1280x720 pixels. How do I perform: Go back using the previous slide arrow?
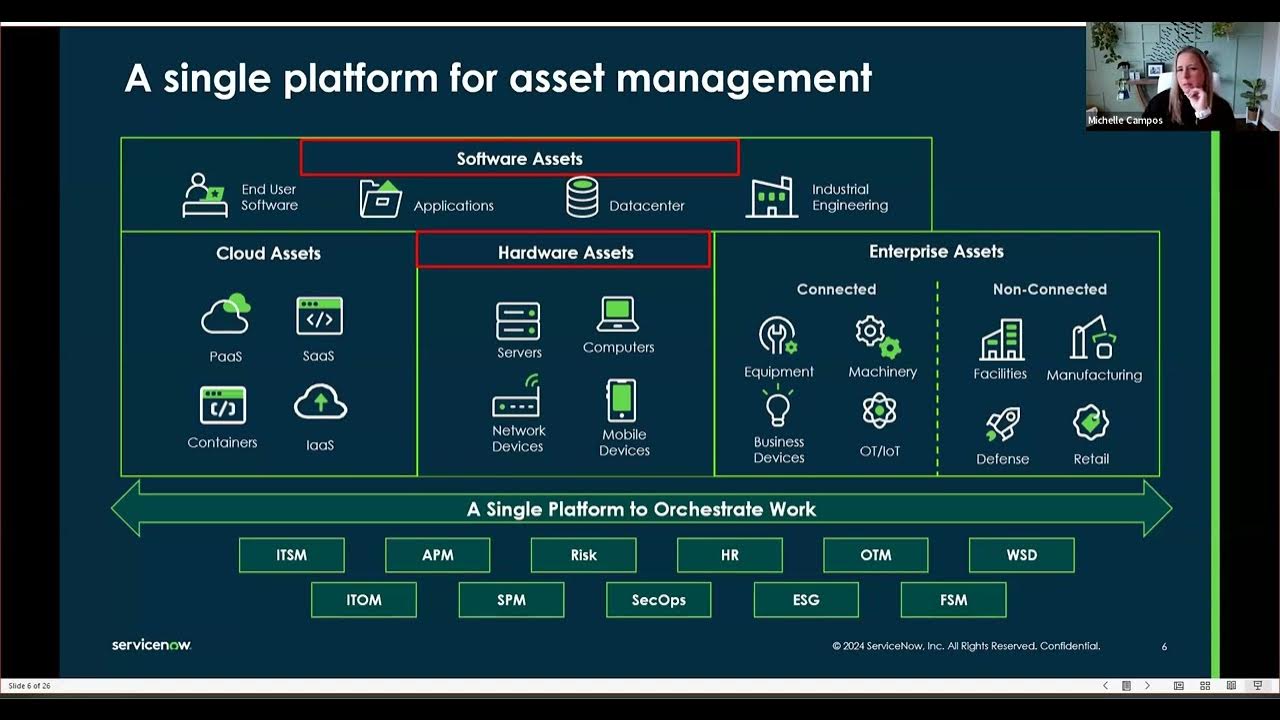(x=1105, y=686)
